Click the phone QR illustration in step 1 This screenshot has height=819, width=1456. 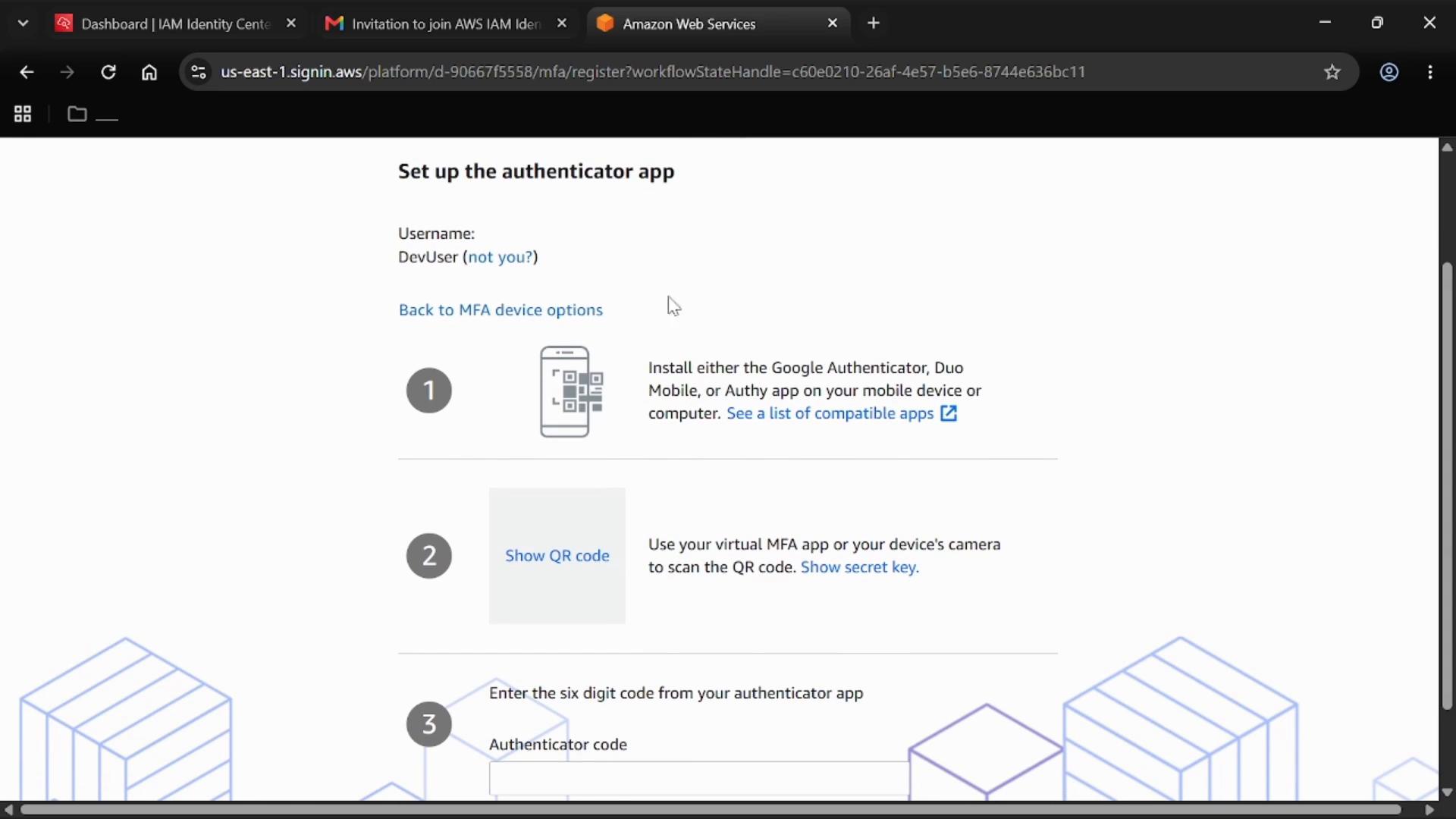(571, 391)
